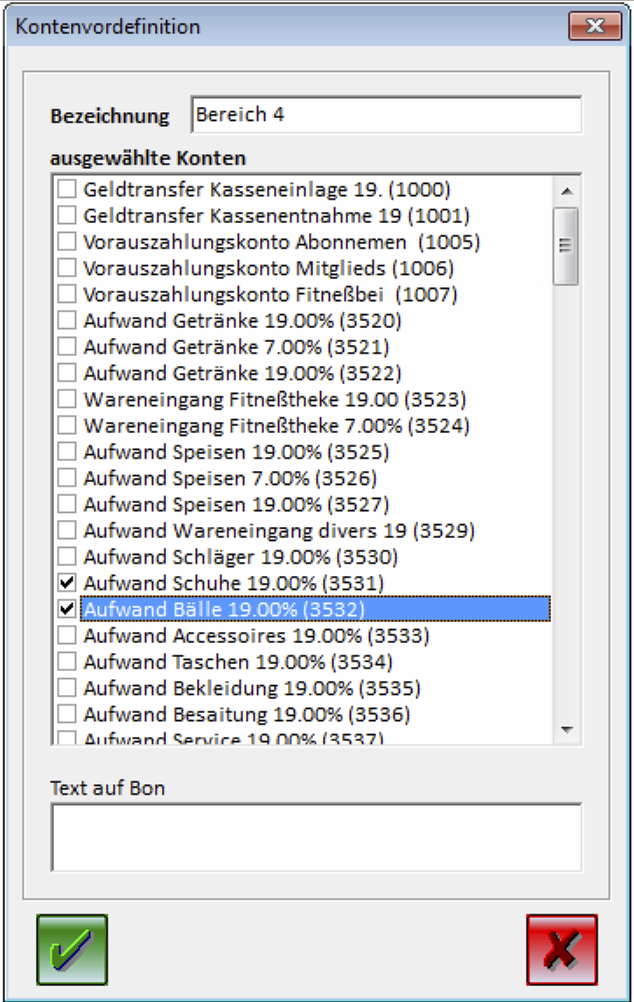The width and height of the screenshot is (634, 1002).
Task: Click the Bezeichnung text field
Action: (385, 115)
